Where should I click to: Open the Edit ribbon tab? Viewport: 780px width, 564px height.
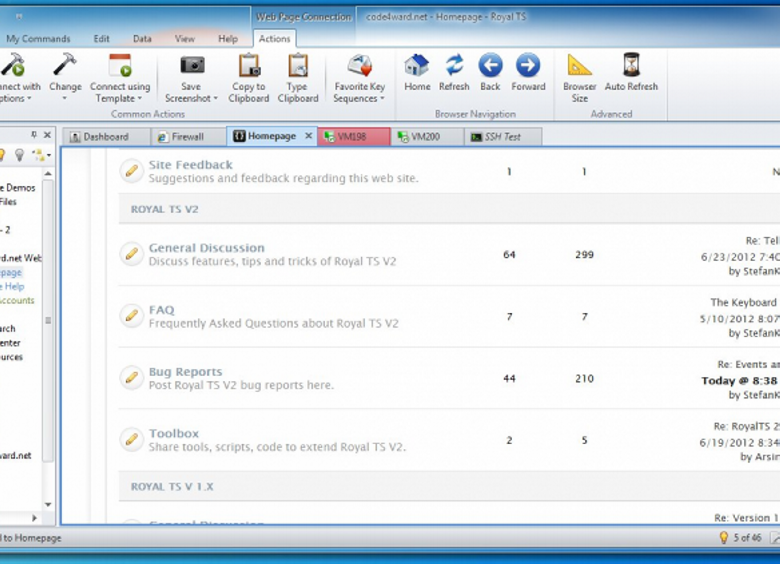(x=101, y=39)
